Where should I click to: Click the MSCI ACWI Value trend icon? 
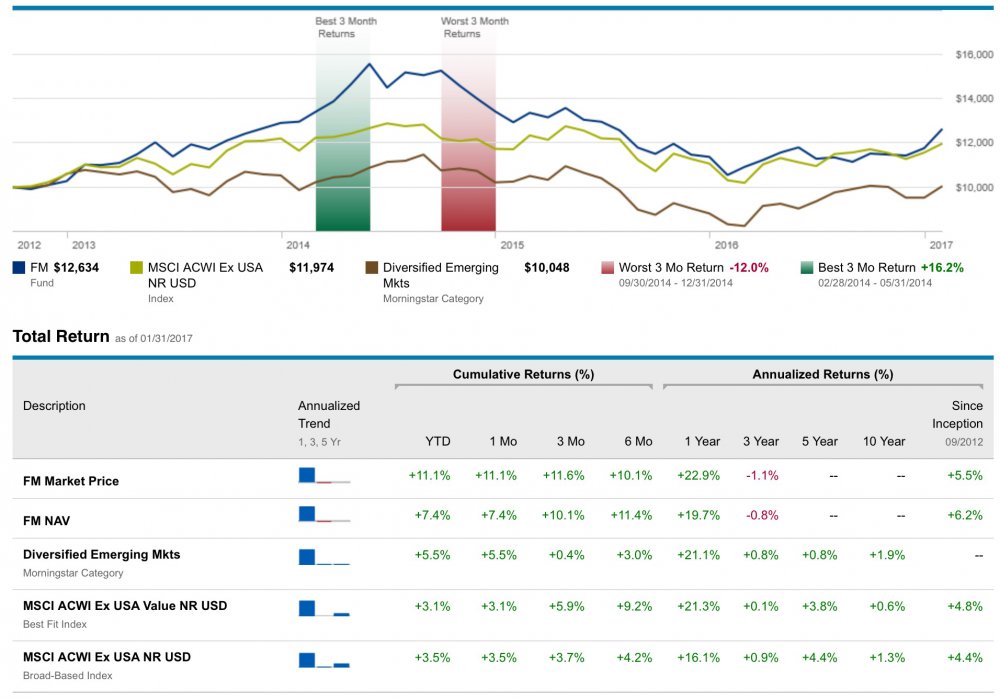point(324,608)
